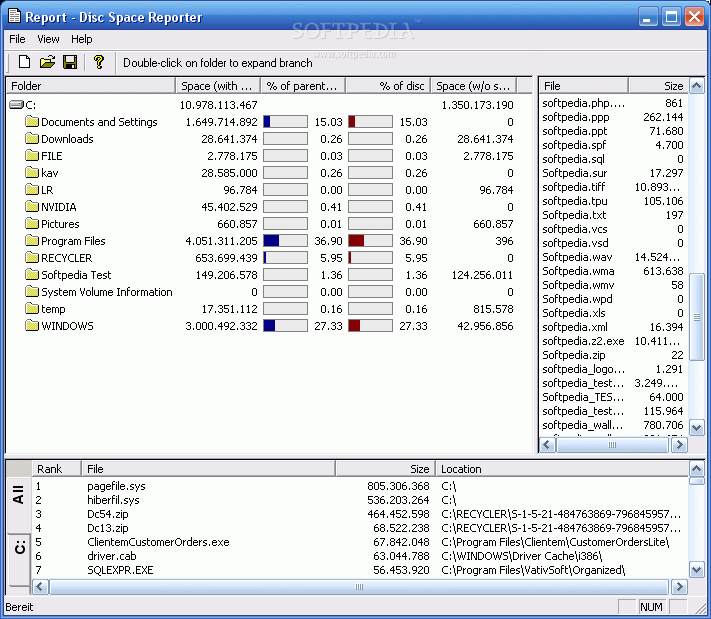The image size is (711, 619).
Task: Click scroll left arrow under file list pane
Action: [x=547, y=445]
